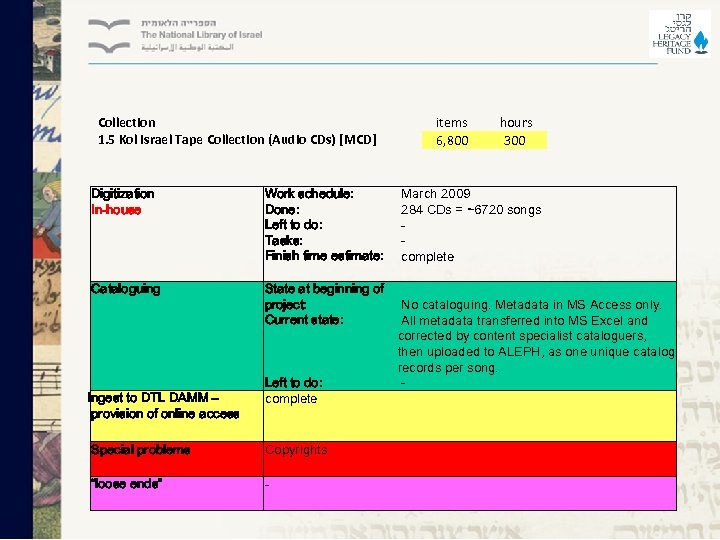
Task: Click the 'hours' column header
Action: [516, 123]
